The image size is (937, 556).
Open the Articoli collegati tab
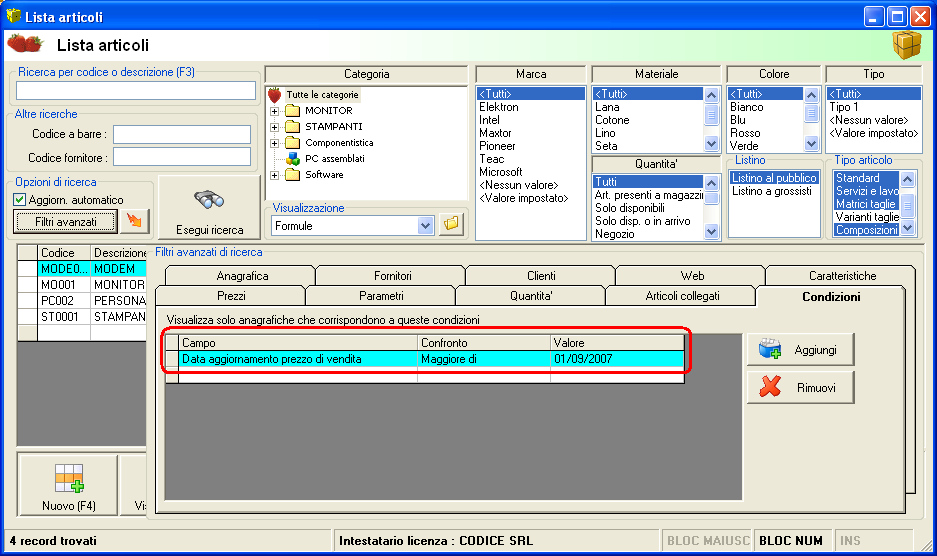(681, 296)
